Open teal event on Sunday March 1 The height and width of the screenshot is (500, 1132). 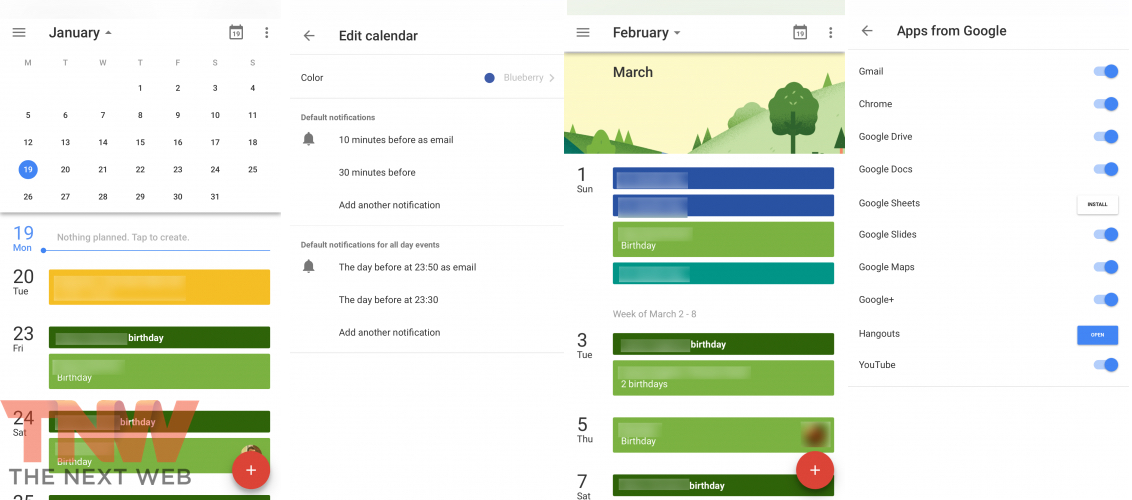pos(723,273)
